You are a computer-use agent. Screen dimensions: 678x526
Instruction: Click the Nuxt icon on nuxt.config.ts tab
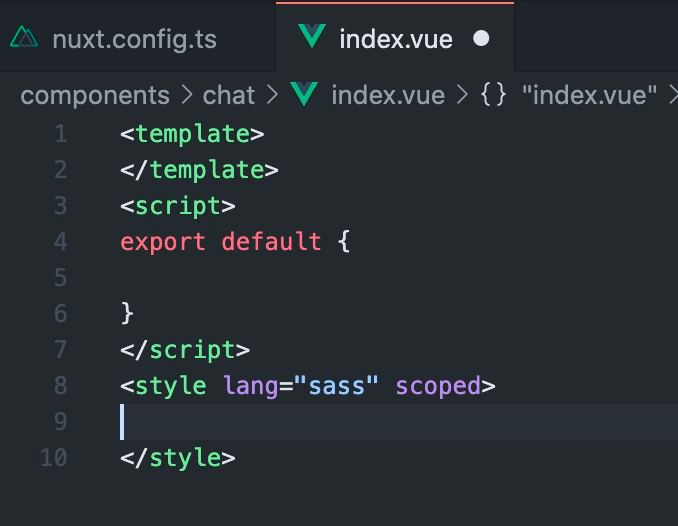(x=24, y=37)
